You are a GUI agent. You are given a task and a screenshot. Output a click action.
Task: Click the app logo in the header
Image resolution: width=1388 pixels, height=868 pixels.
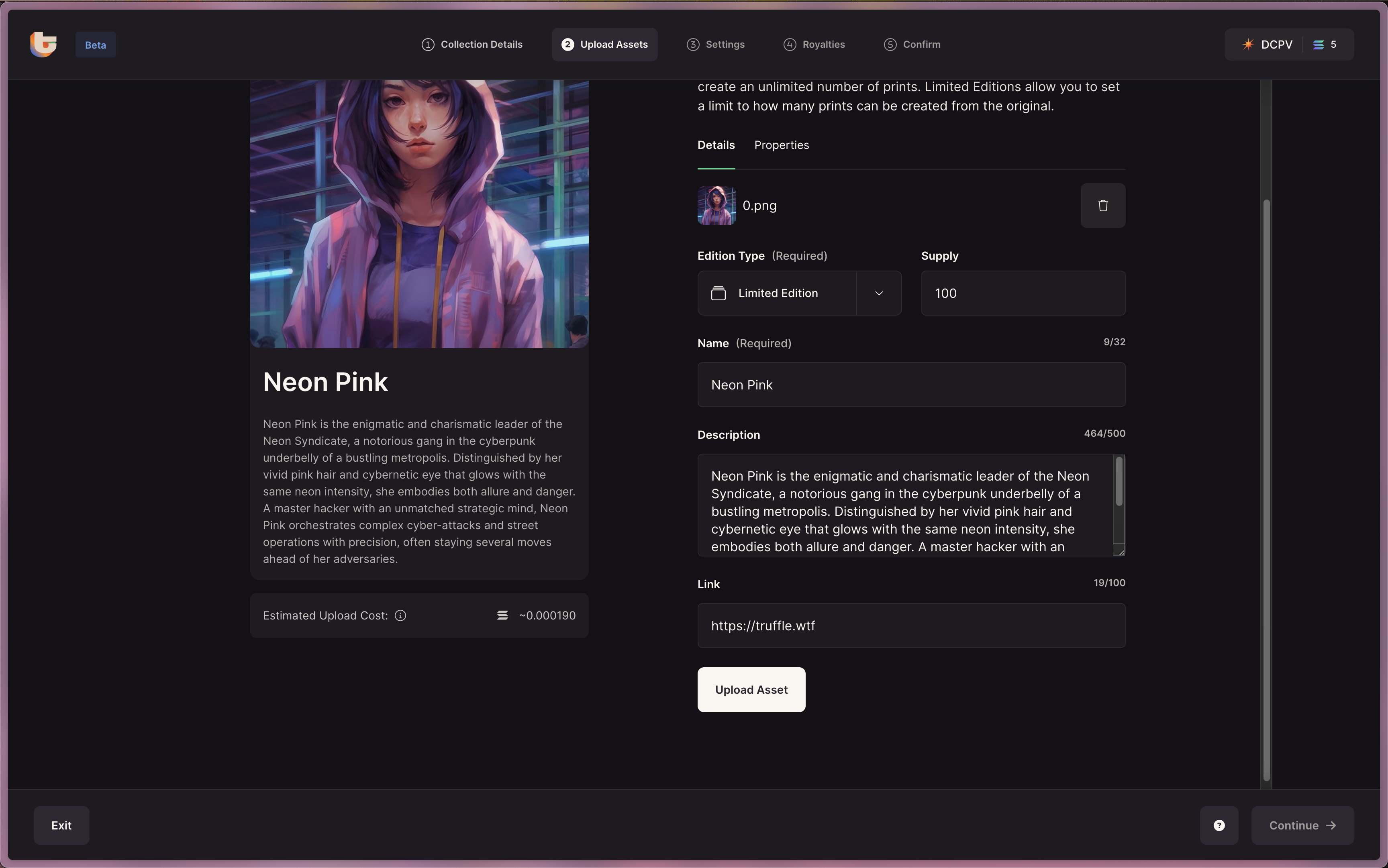click(44, 44)
